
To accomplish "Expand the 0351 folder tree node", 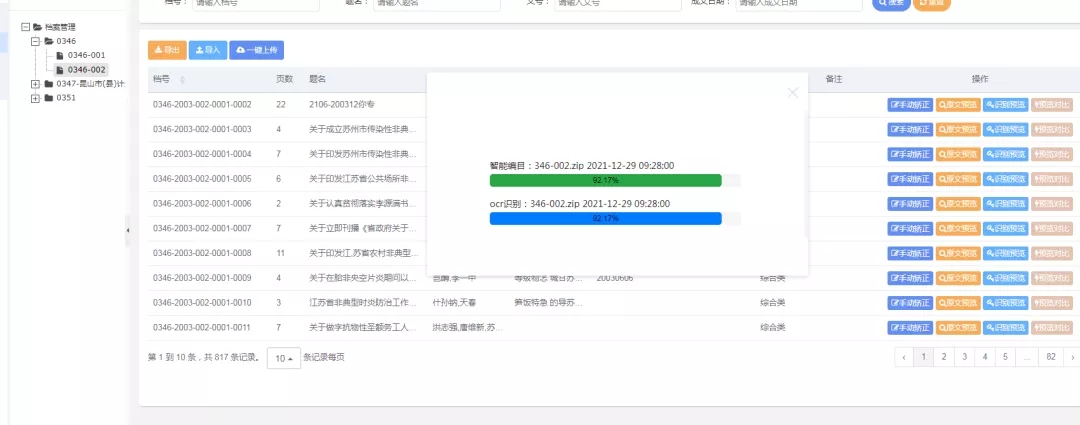I will point(35,98).
